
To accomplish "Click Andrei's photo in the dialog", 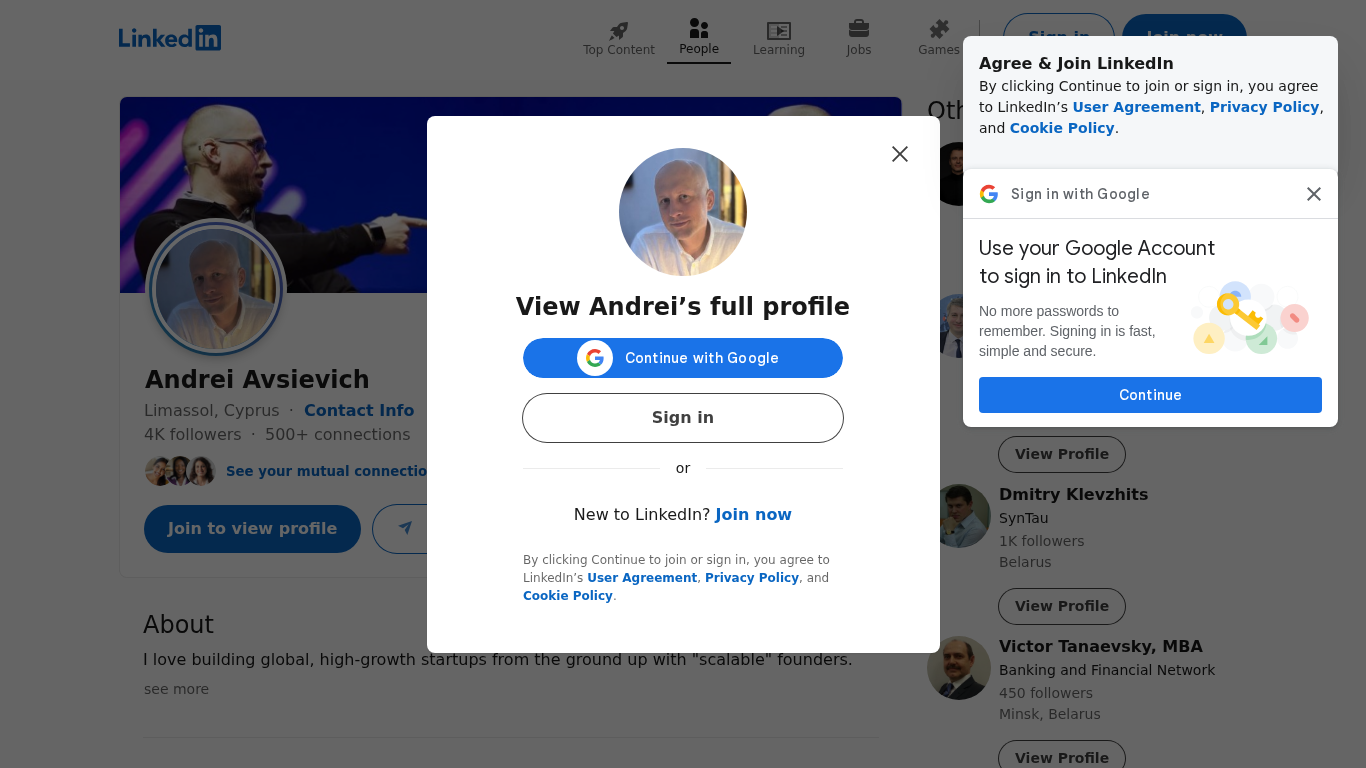I will coord(683,212).
